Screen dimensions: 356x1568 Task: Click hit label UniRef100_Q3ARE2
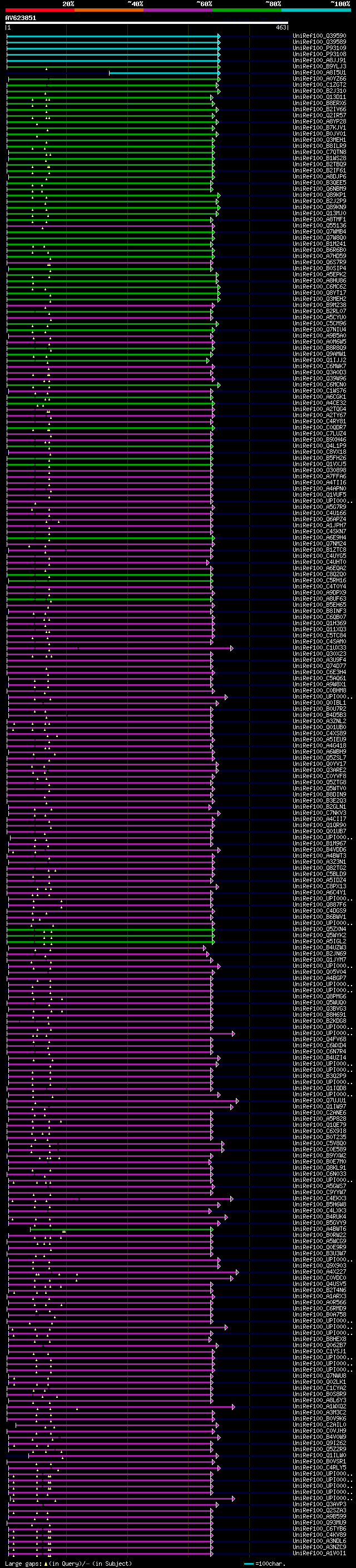pos(319,770)
